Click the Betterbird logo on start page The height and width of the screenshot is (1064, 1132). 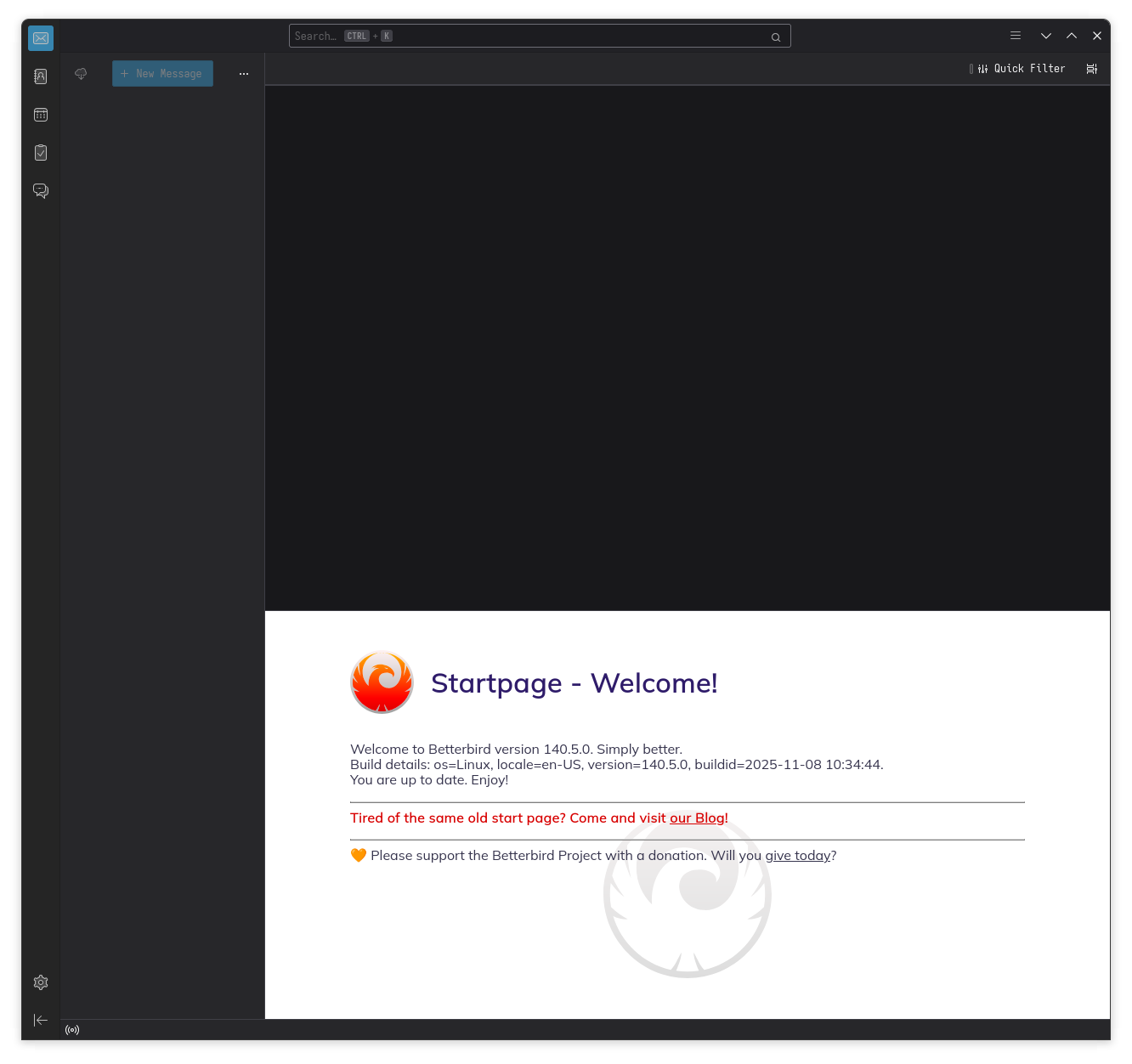(x=382, y=682)
